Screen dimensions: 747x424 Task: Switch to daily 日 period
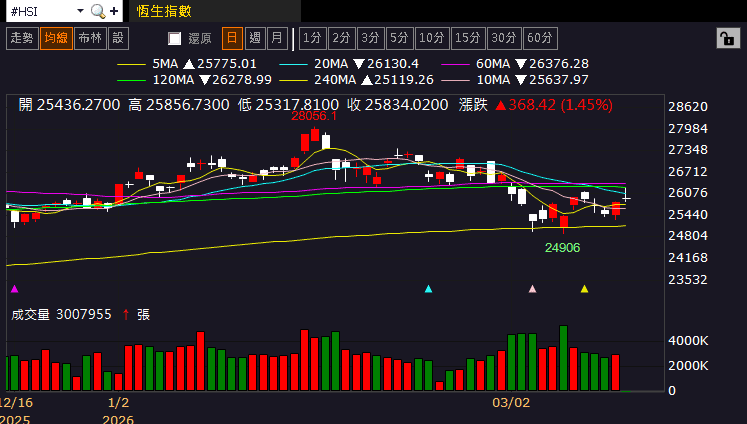(x=231, y=38)
